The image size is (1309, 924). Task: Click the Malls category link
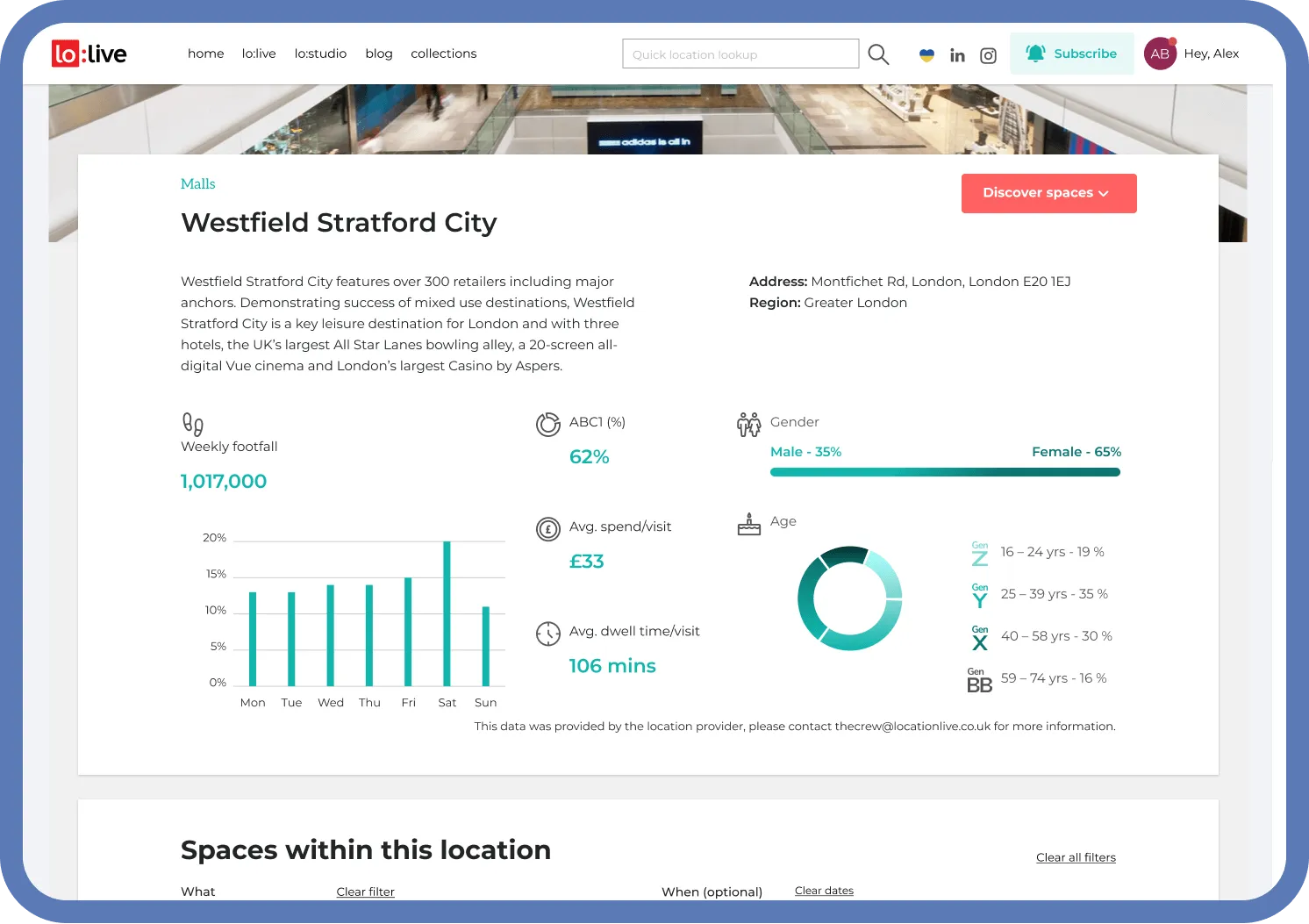(x=197, y=183)
